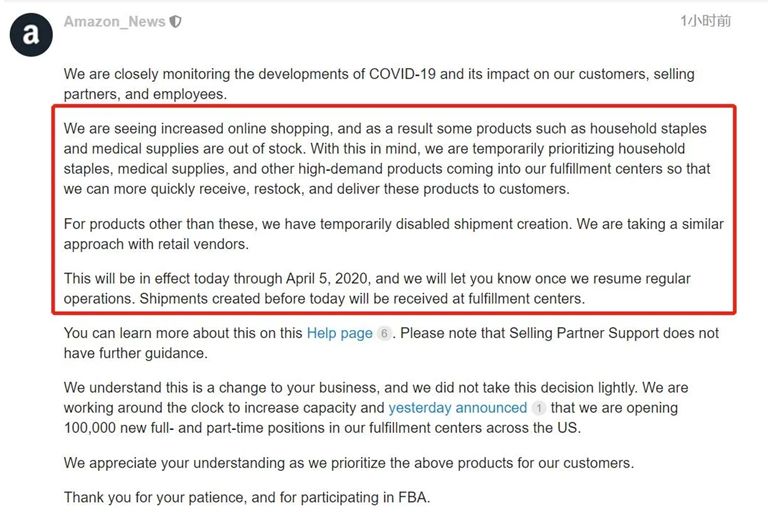Open the "Help page" link
Viewport: 768px width, 532px height.
click(x=339, y=333)
